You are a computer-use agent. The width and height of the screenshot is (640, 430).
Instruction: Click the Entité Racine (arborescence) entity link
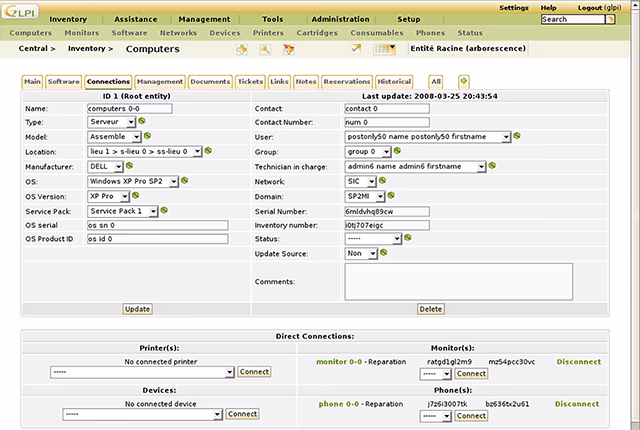point(468,48)
